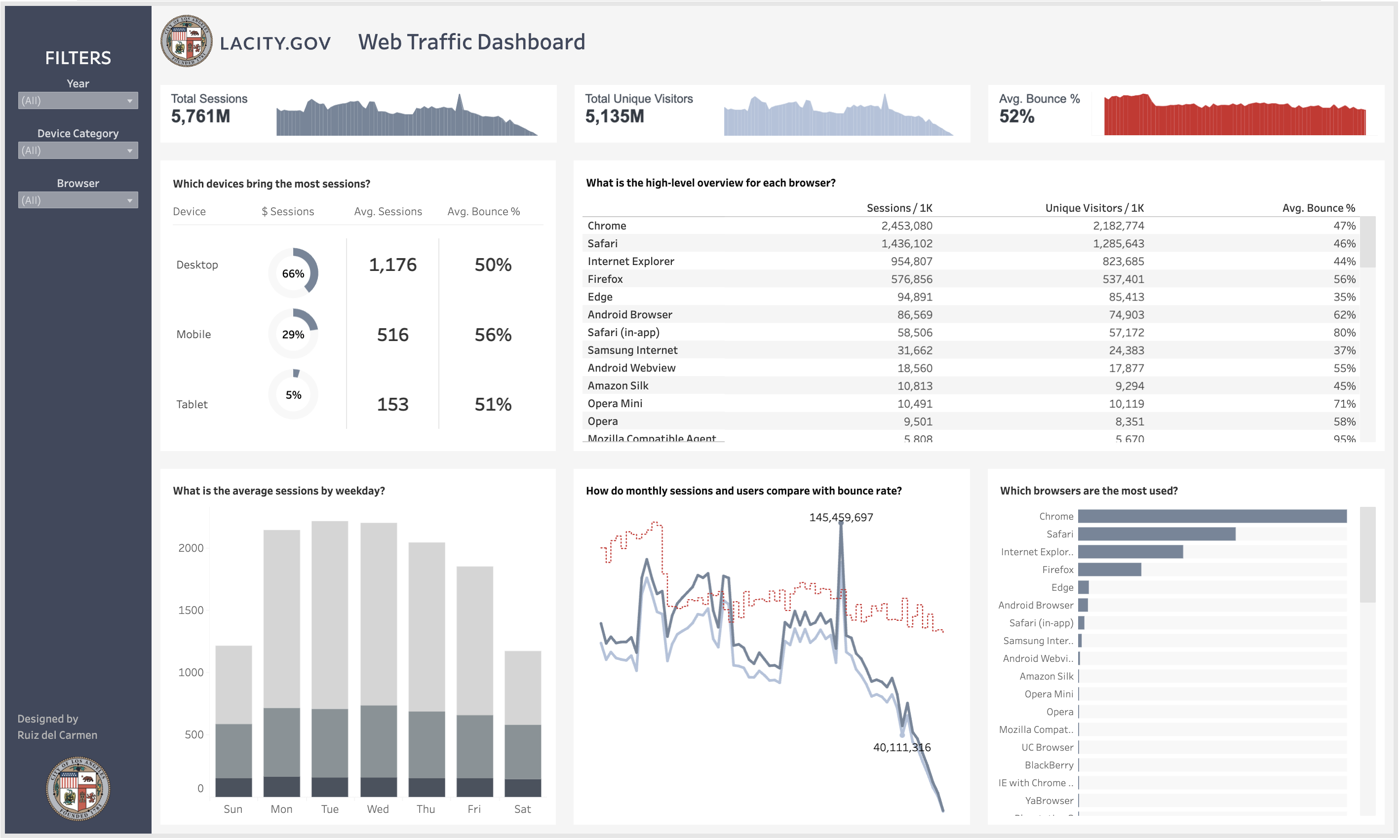
Task: Open the Browser filter dropdown
Action: point(78,200)
